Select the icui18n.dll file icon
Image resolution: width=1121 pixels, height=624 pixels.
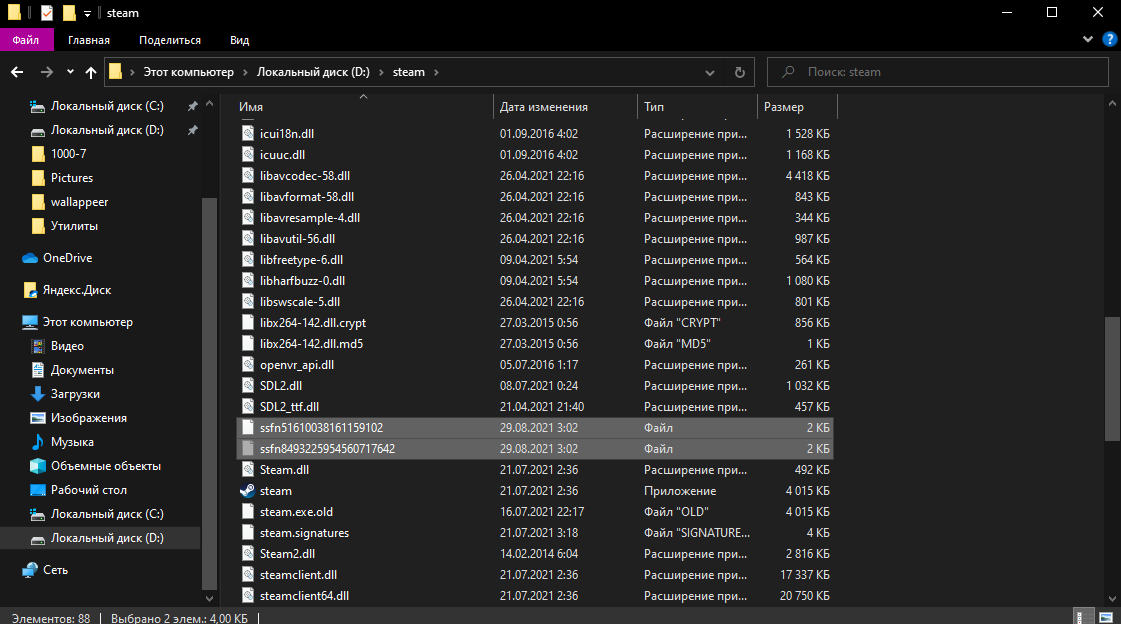click(247, 134)
